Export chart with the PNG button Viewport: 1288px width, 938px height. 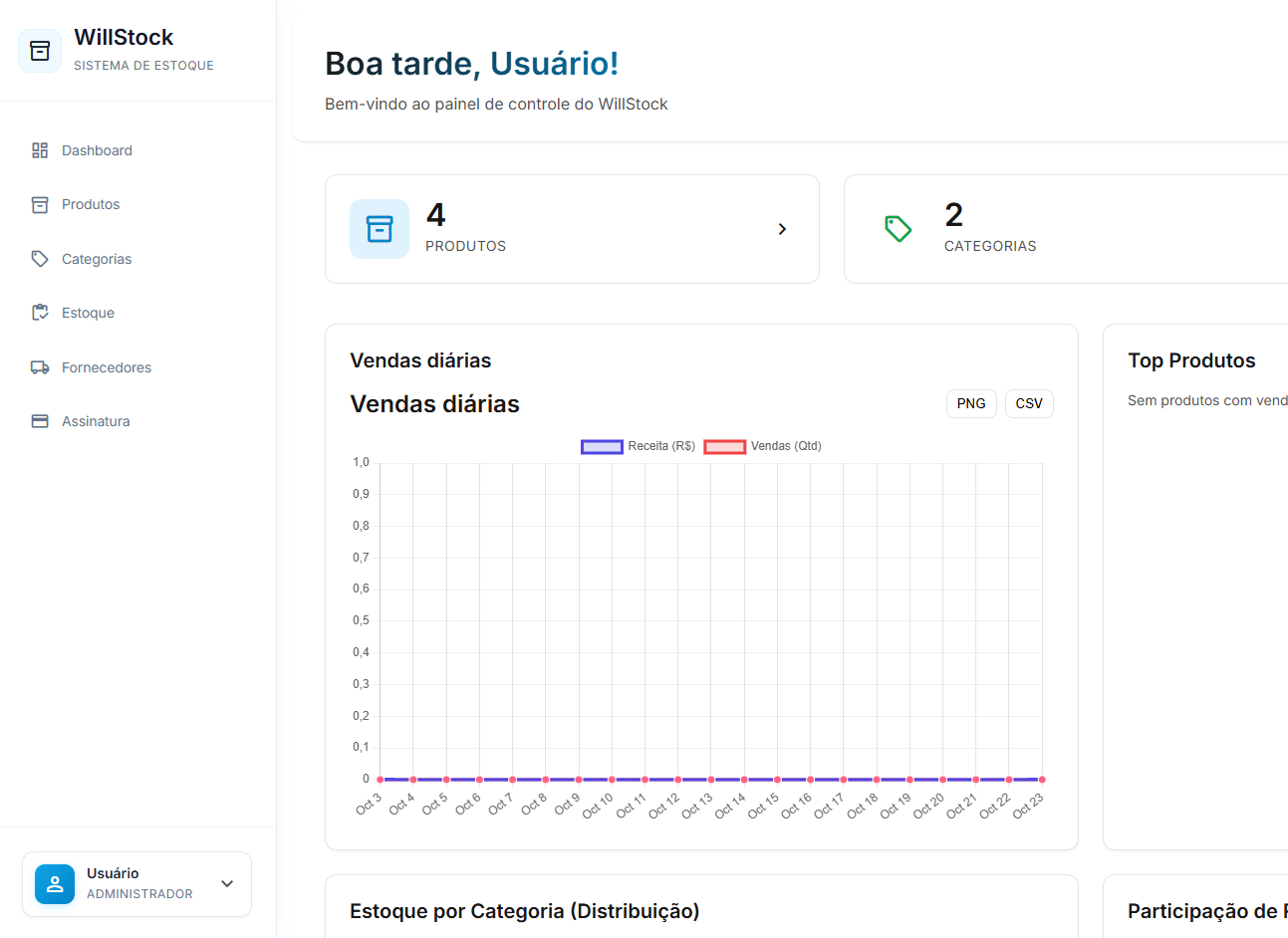(x=970, y=403)
